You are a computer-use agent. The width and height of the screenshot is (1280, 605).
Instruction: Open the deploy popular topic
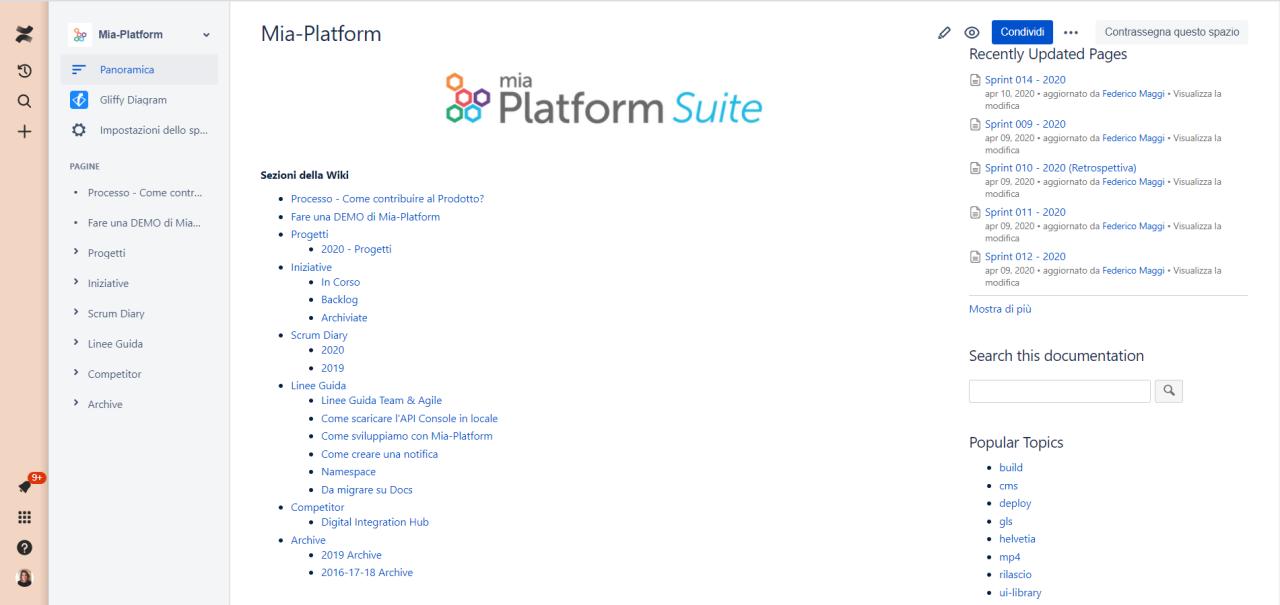click(1015, 504)
